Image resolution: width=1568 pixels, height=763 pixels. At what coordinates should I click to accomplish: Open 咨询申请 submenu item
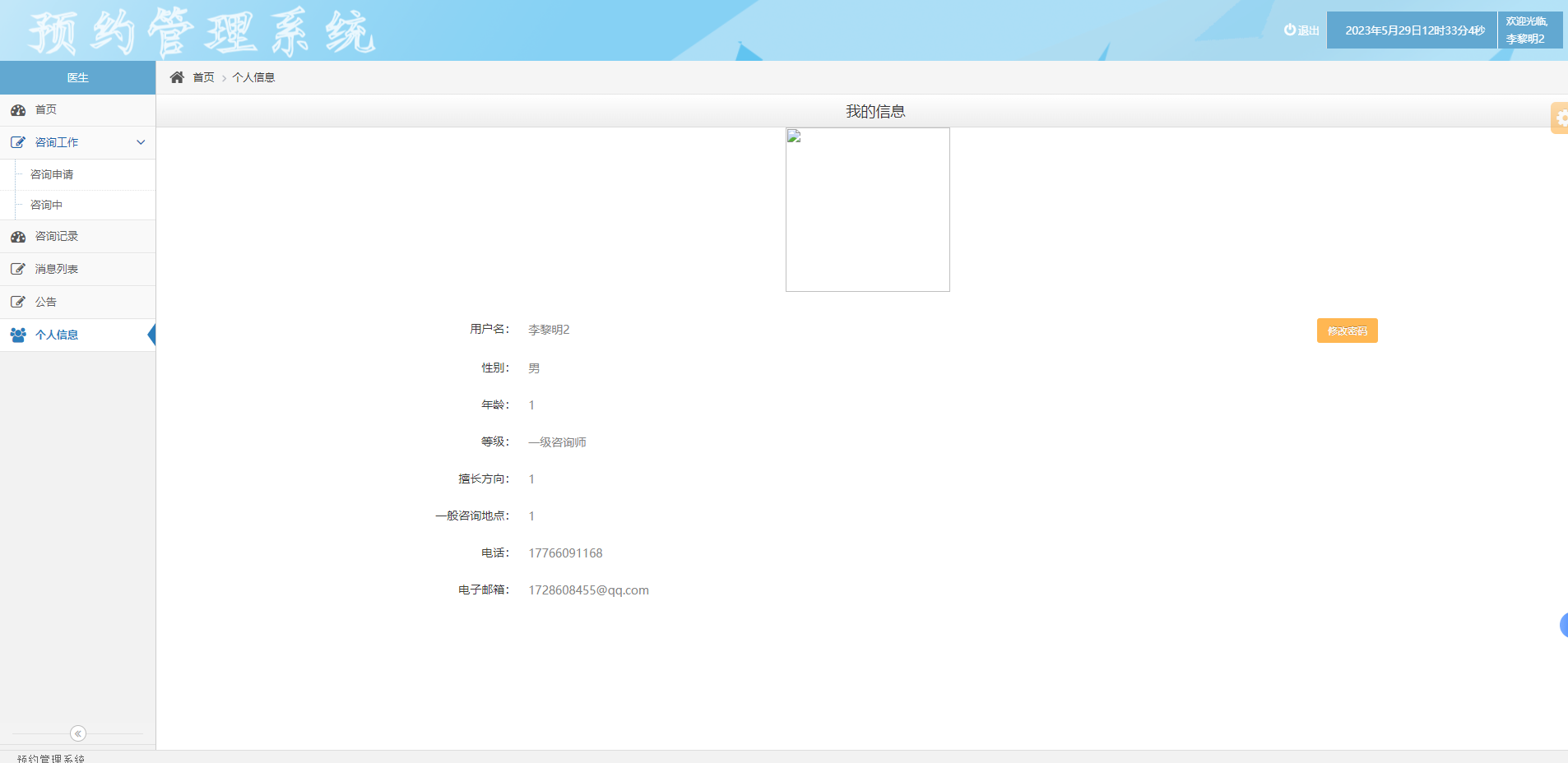coord(77,174)
